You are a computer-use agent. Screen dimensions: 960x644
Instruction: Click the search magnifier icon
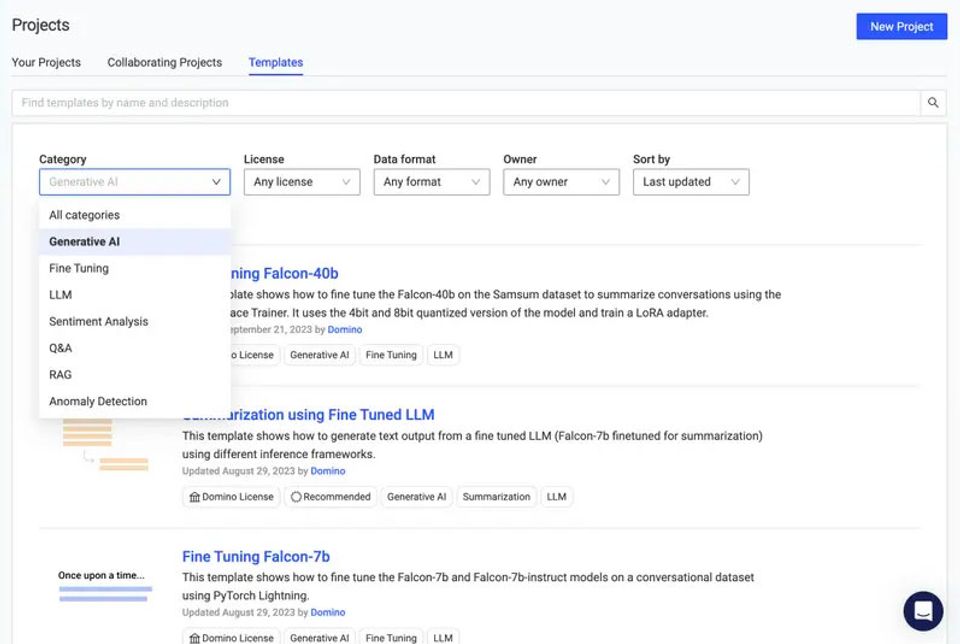[x=932, y=103]
